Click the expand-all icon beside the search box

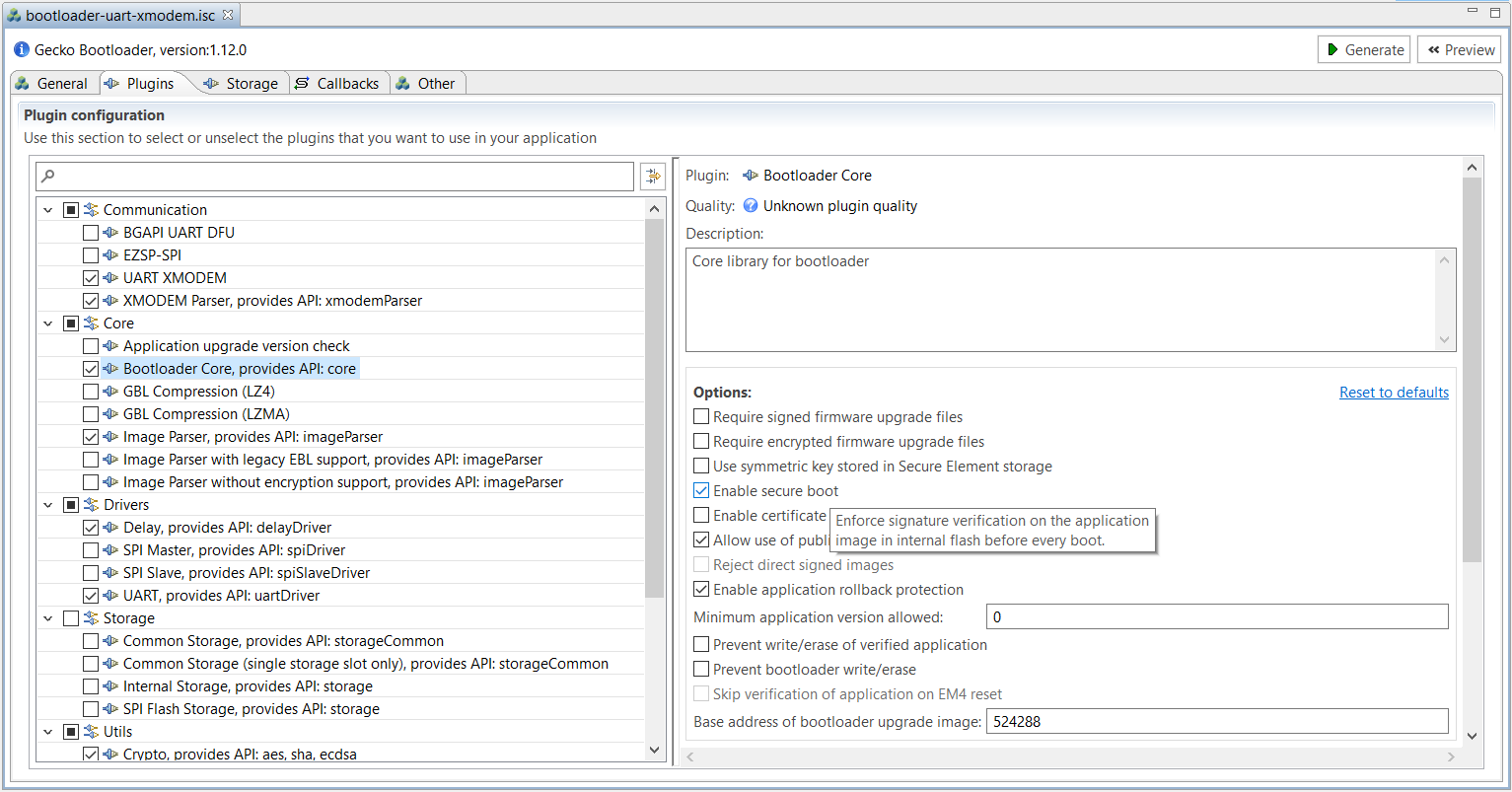coord(652,177)
